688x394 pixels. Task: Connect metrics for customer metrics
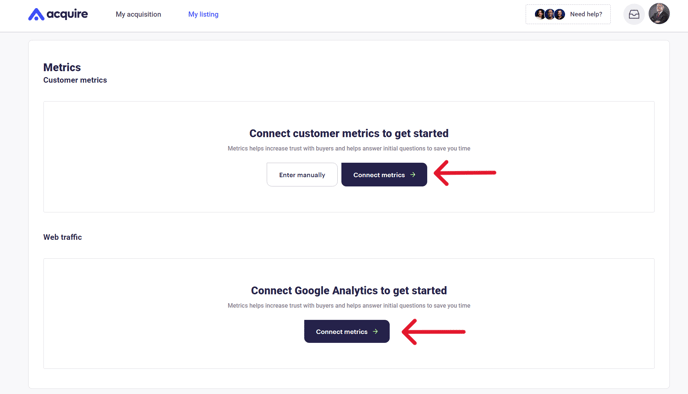384,175
